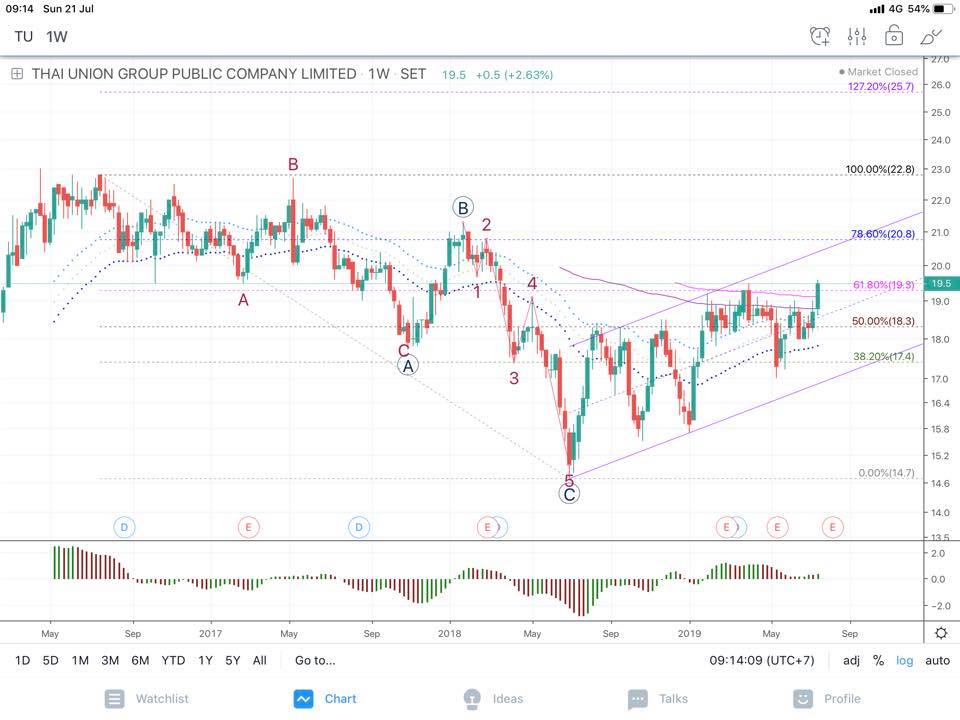Viewport: 960px width, 720px height.
Task: Select the 1D time range
Action: tap(22, 660)
